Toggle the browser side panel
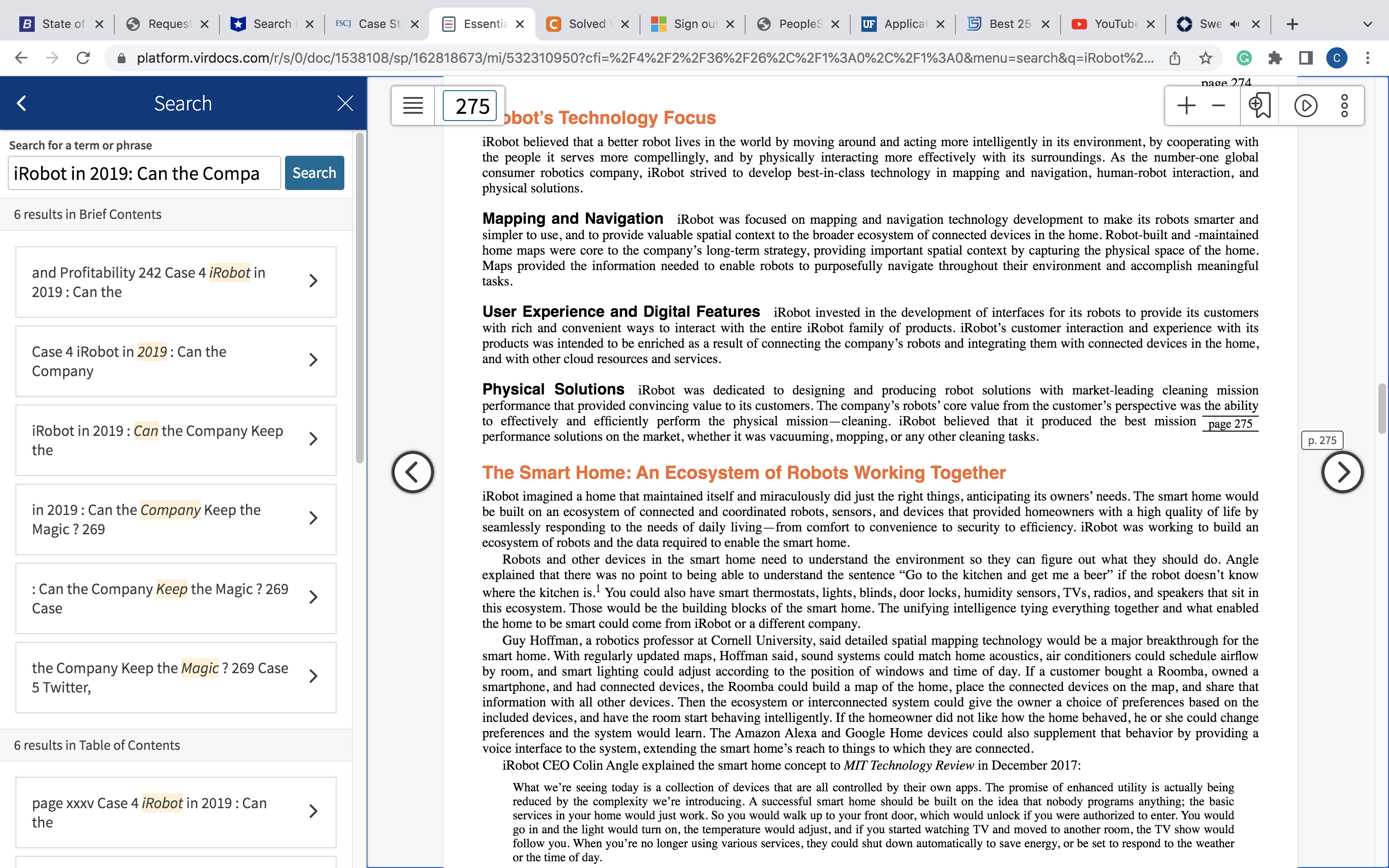 coord(1306,58)
